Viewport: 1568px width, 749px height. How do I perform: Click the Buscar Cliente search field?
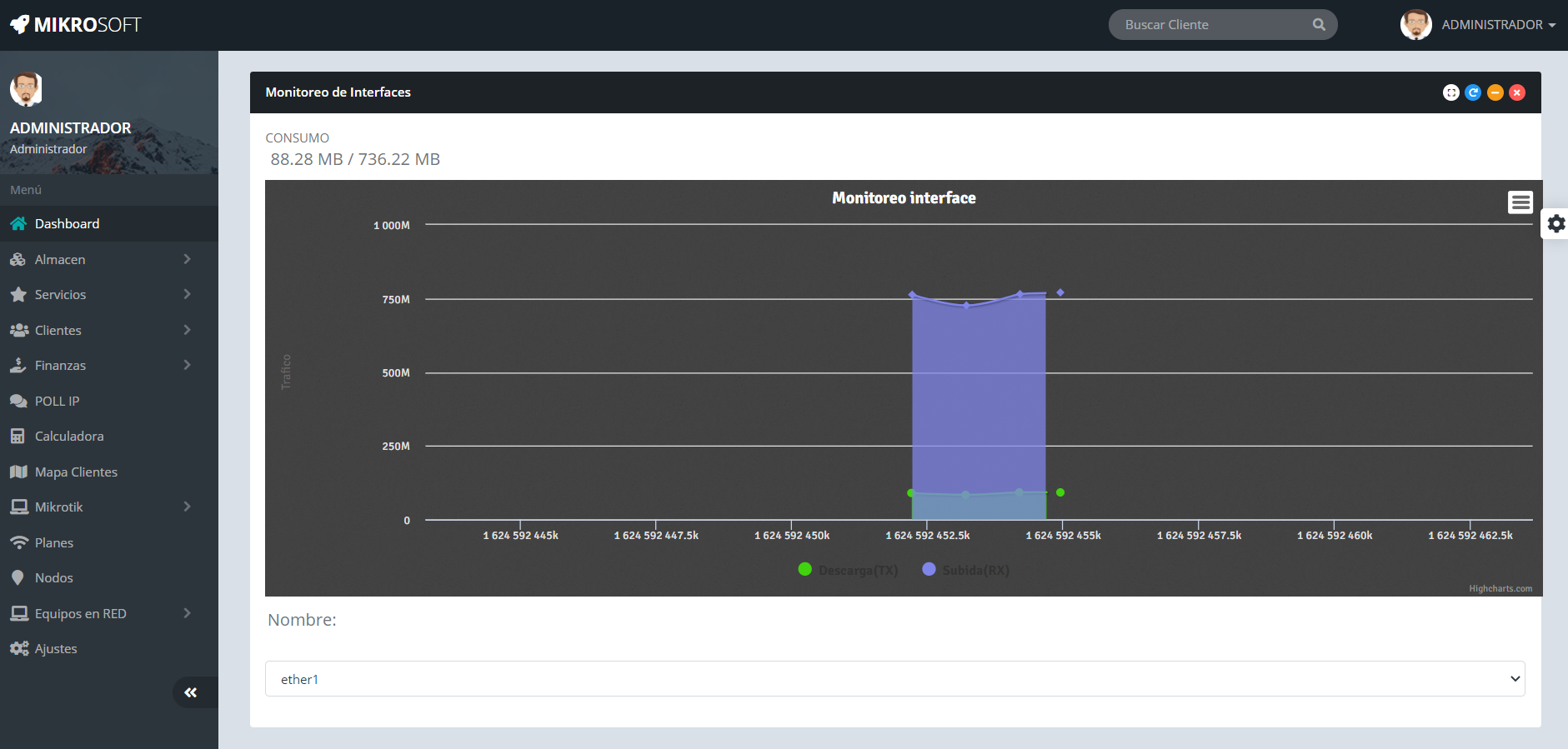coord(1223,25)
